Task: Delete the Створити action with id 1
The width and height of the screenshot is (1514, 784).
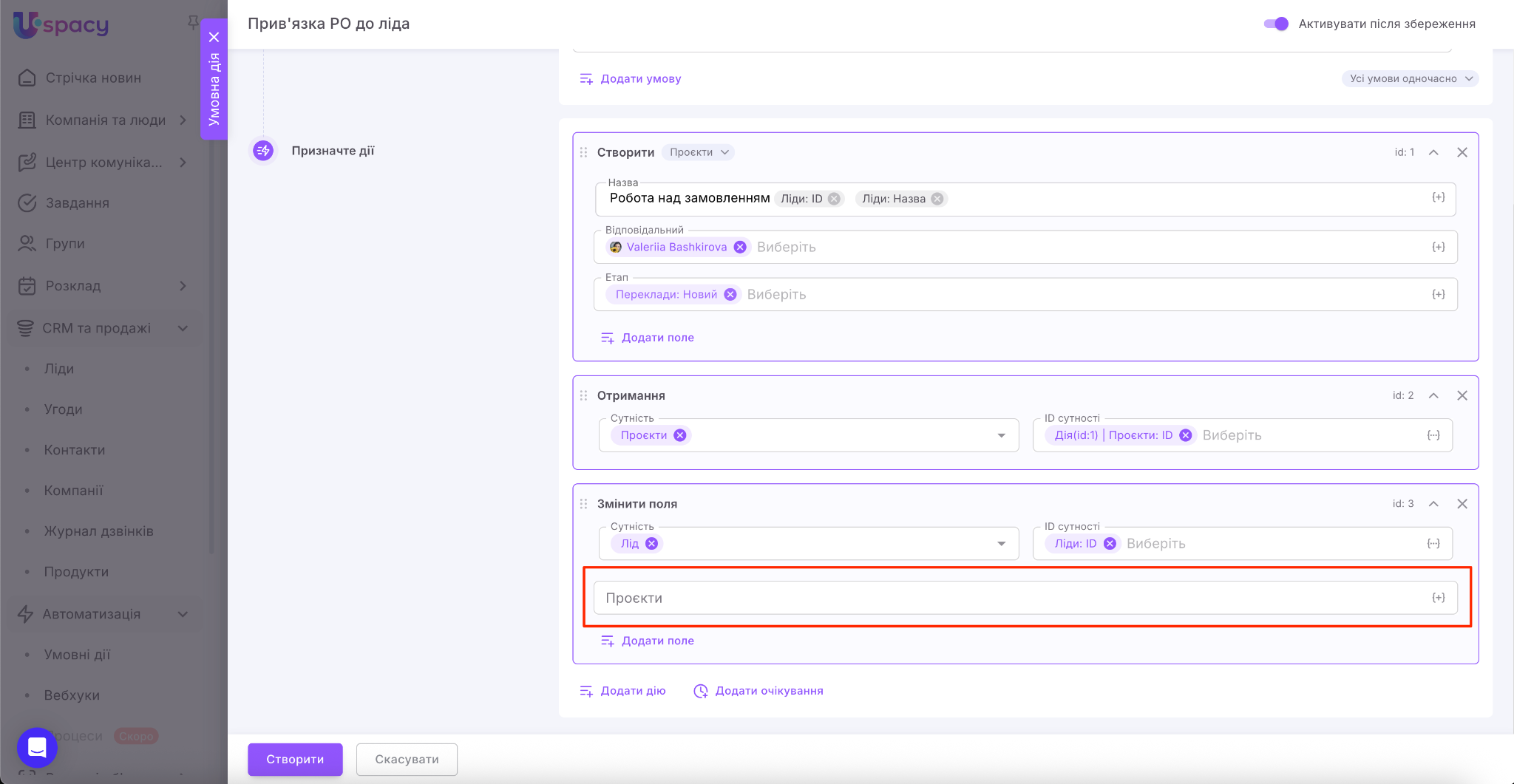Action: (1462, 152)
